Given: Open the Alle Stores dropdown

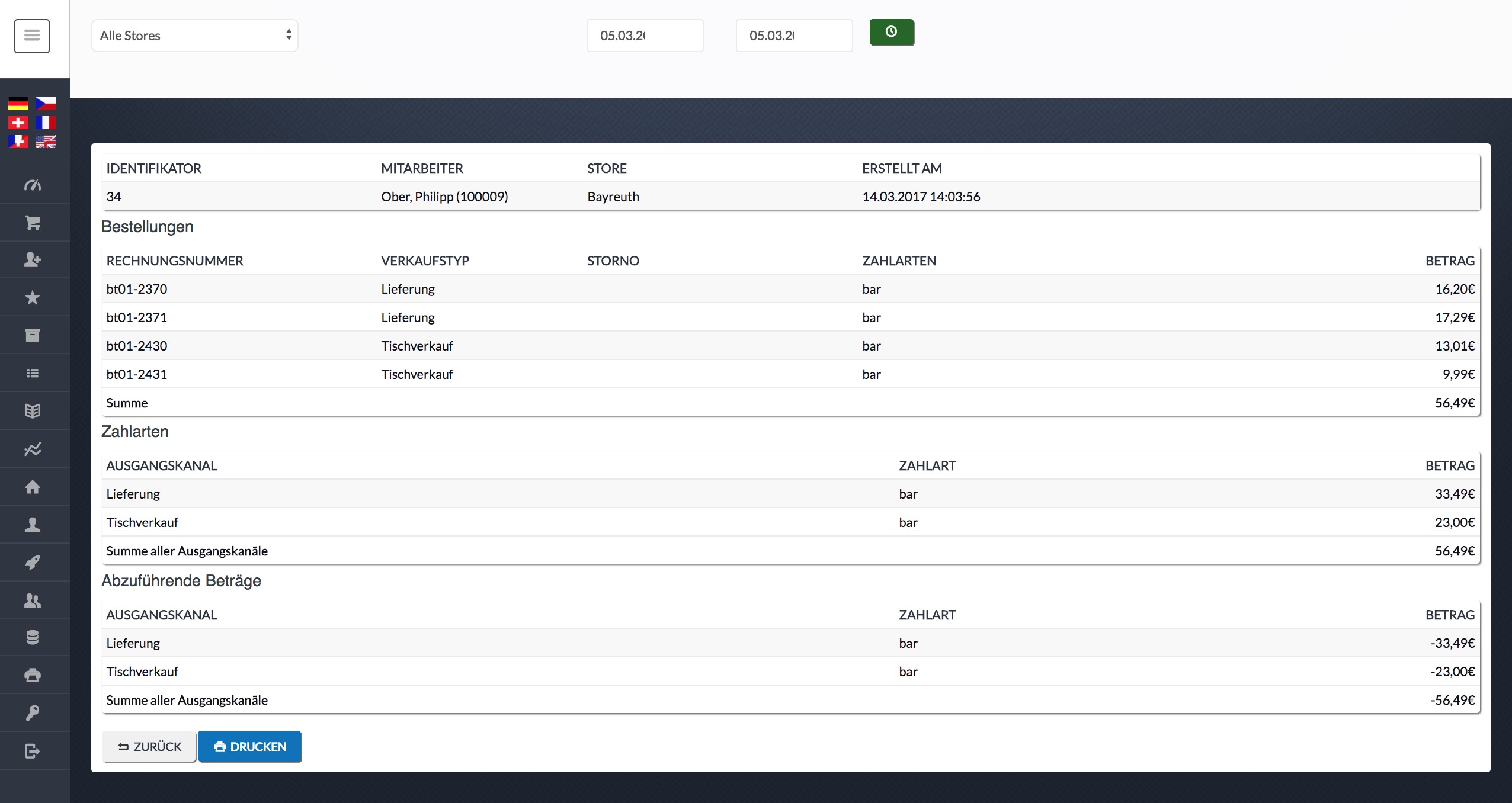Looking at the screenshot, I should point(195,36).
